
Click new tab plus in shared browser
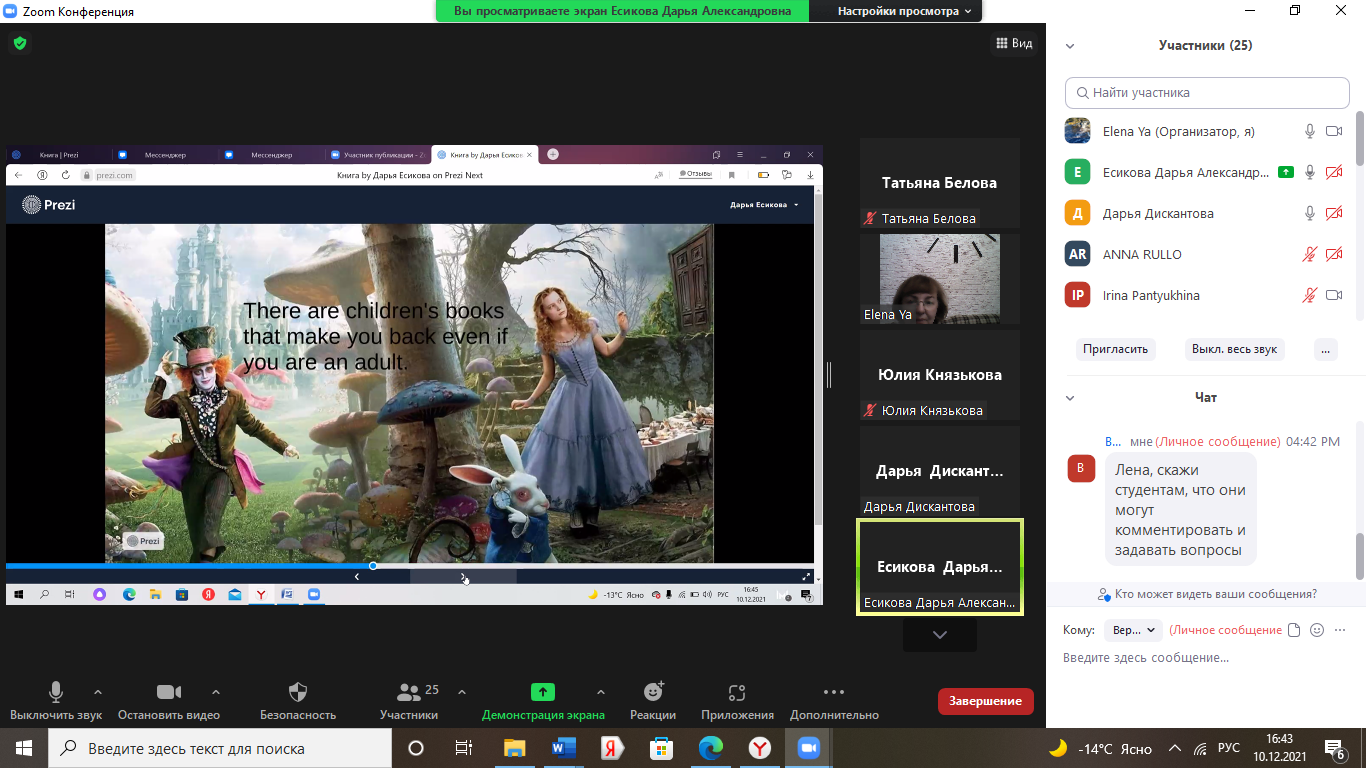point(553,154)
